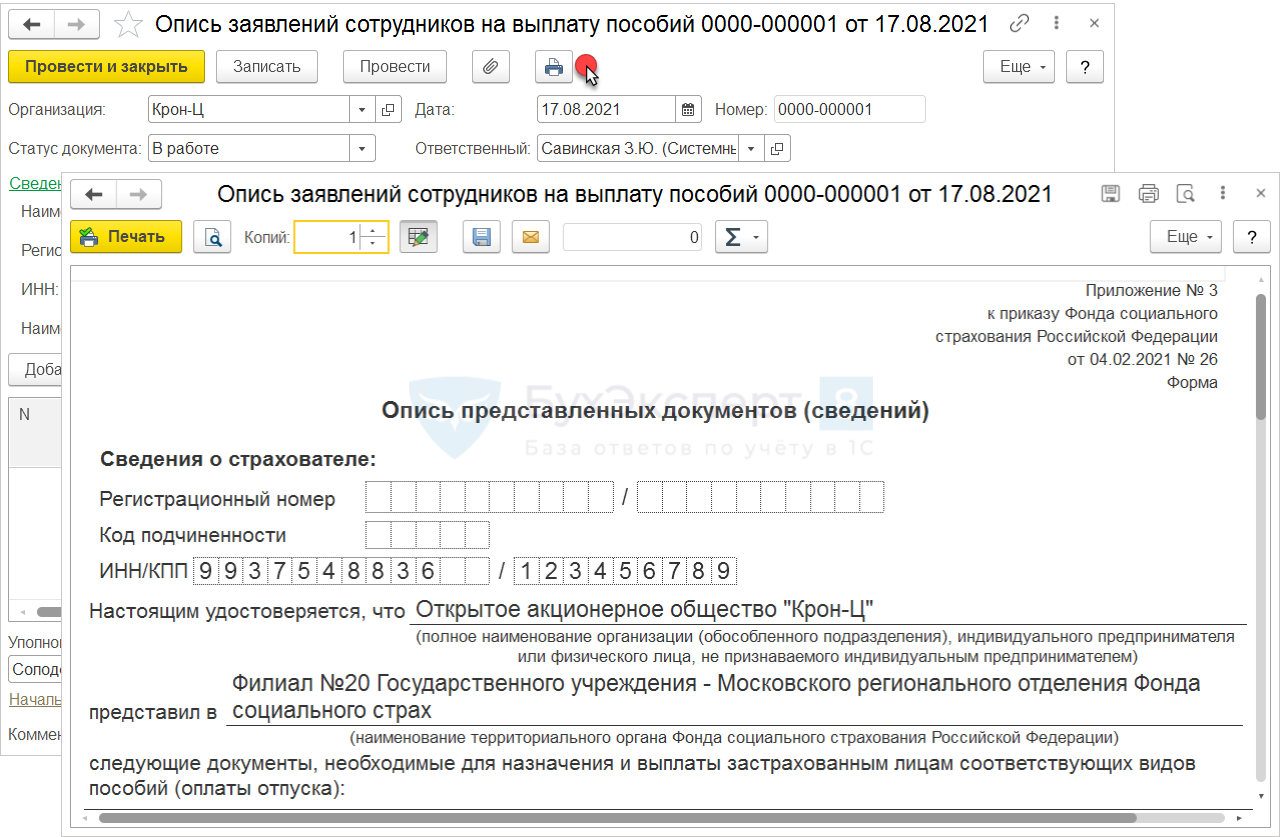Click the yellow Печать button
Viewport: 1284px width, 837px height.
[x=126, y=237]
